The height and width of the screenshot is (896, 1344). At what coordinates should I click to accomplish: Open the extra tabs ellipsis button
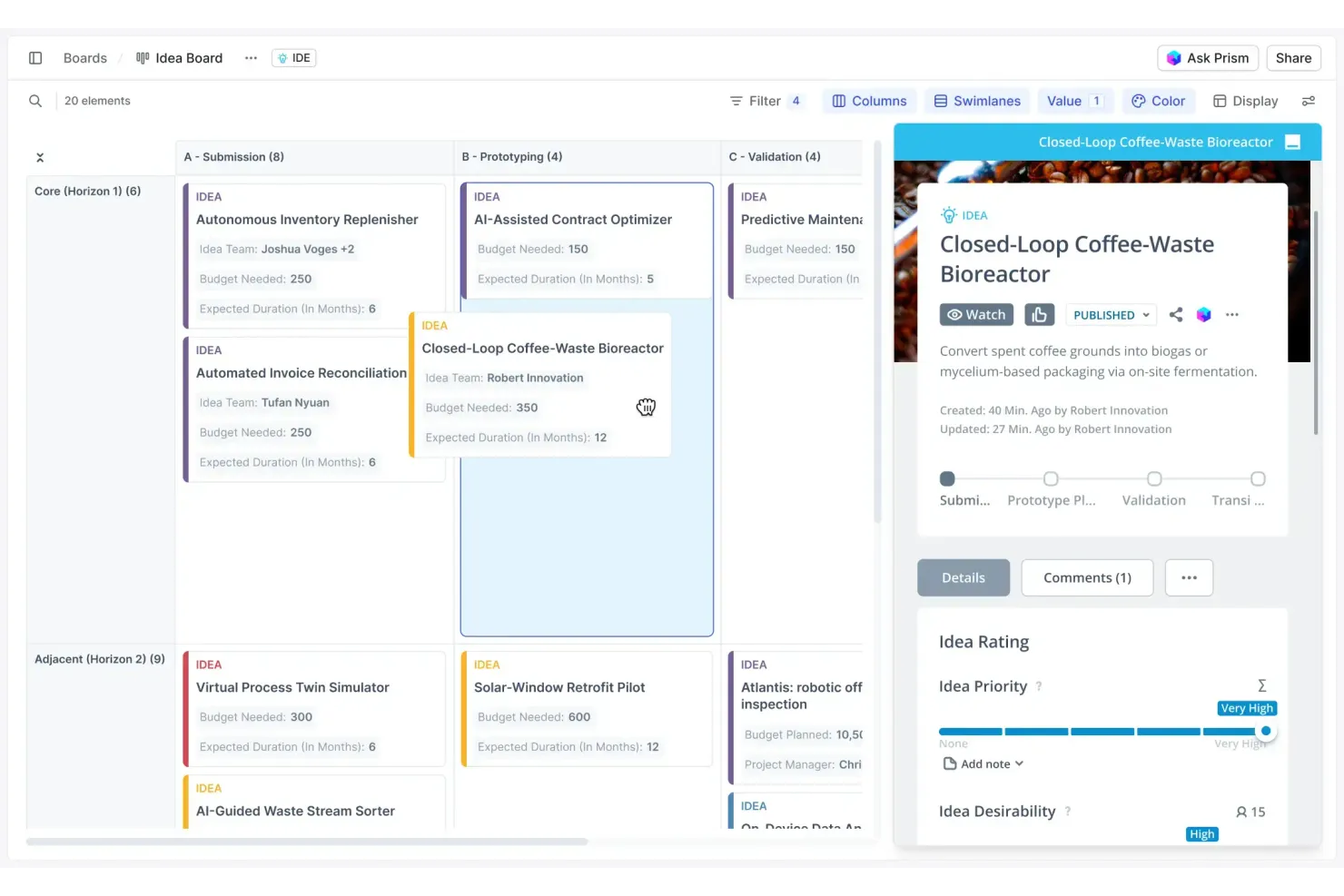click(1189, 577)
